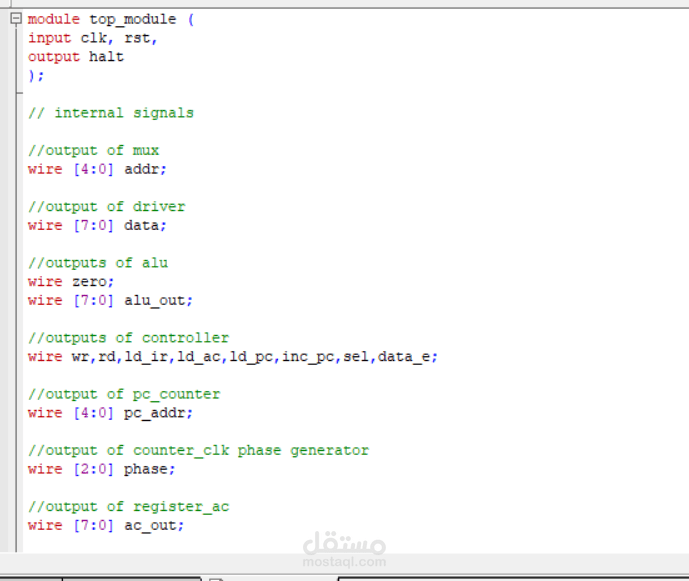689x581 pixels.
Task: Click the 'wire zero;' line
Action: coord(71,281)
